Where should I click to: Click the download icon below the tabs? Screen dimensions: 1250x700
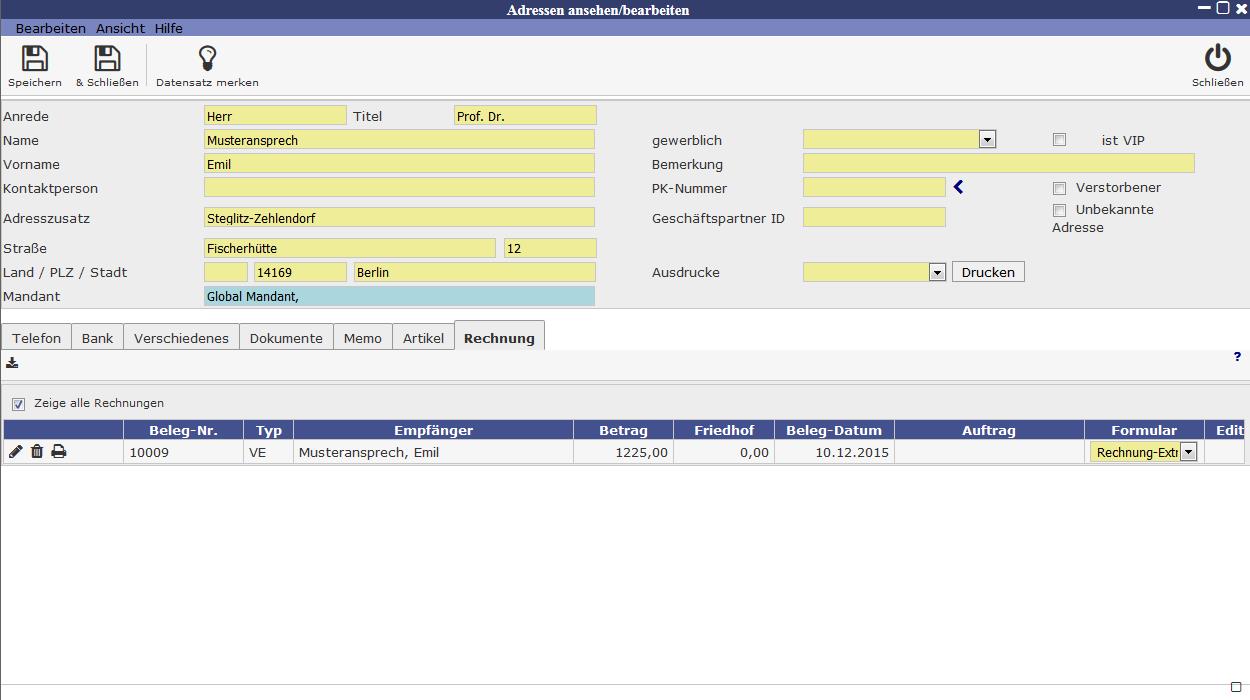click(x=12, y=363)
